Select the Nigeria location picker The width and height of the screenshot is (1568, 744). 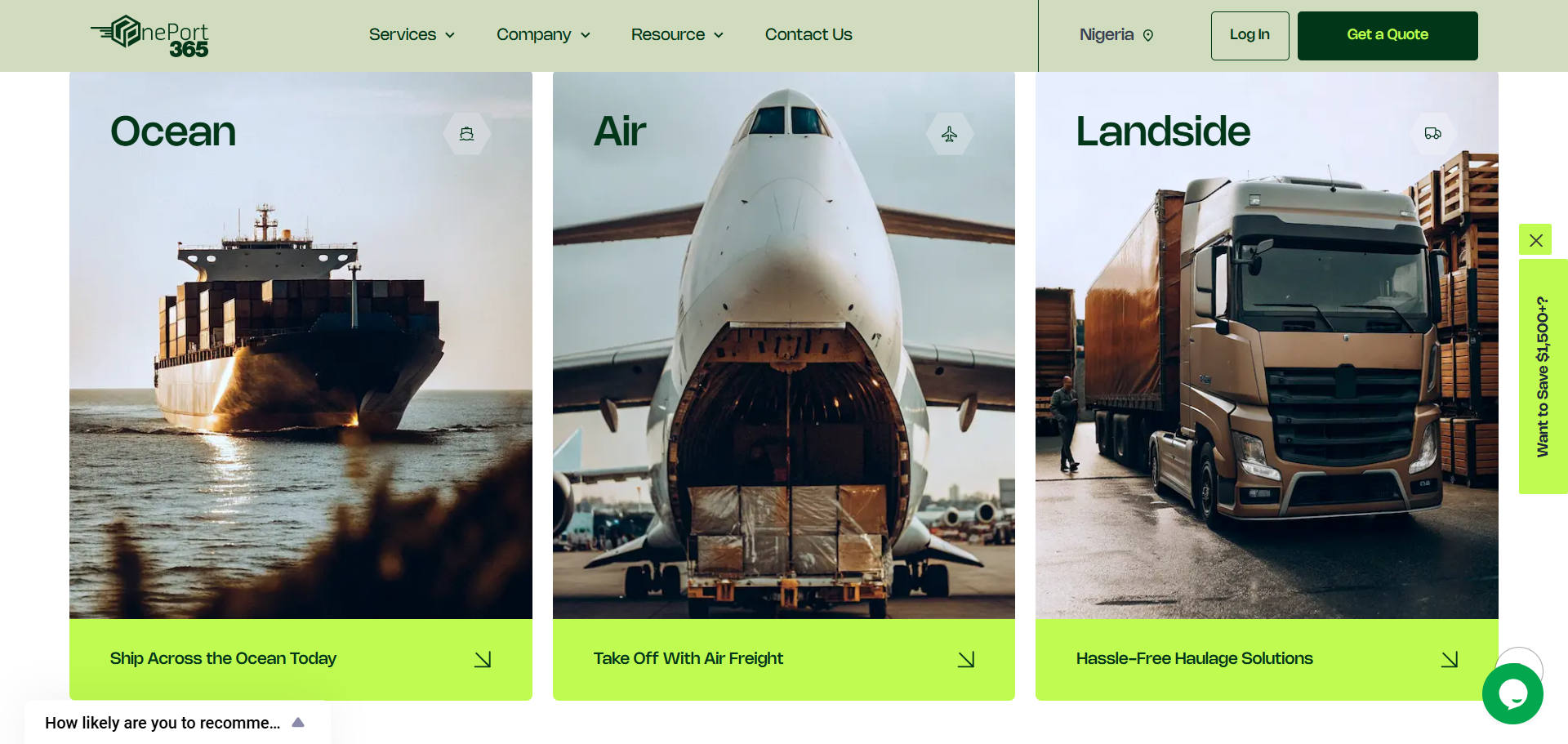[x=1116, y=34]
